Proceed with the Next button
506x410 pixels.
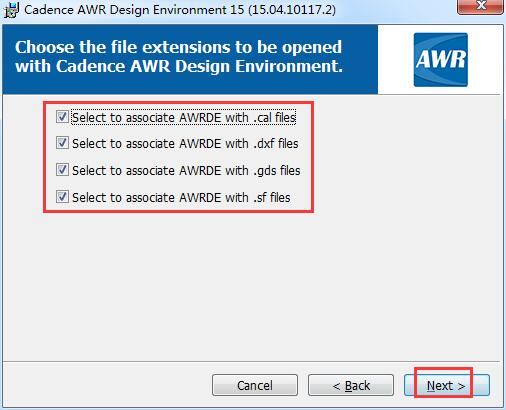click(x=447, y=385)
